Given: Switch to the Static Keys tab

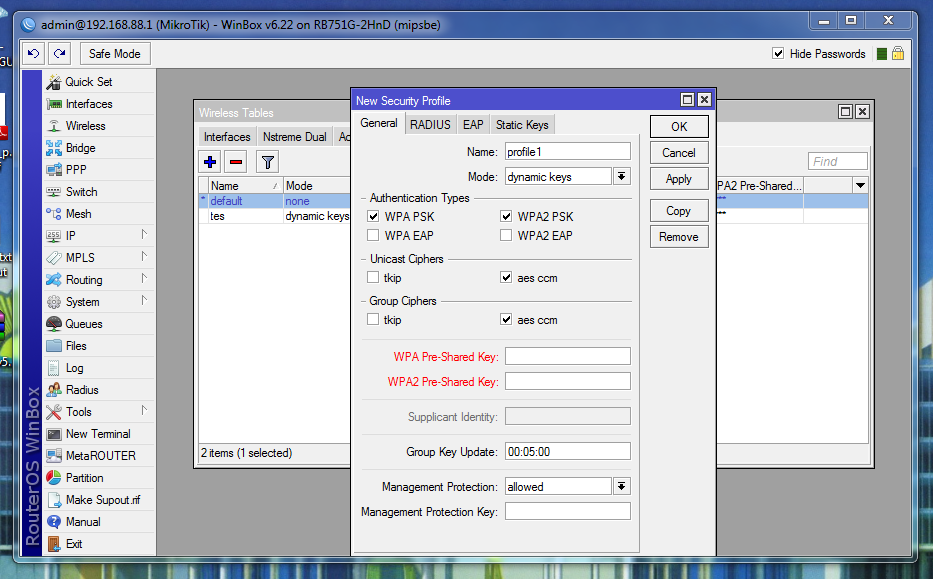Looking at the screenshot, I should [x=522, y=125].
